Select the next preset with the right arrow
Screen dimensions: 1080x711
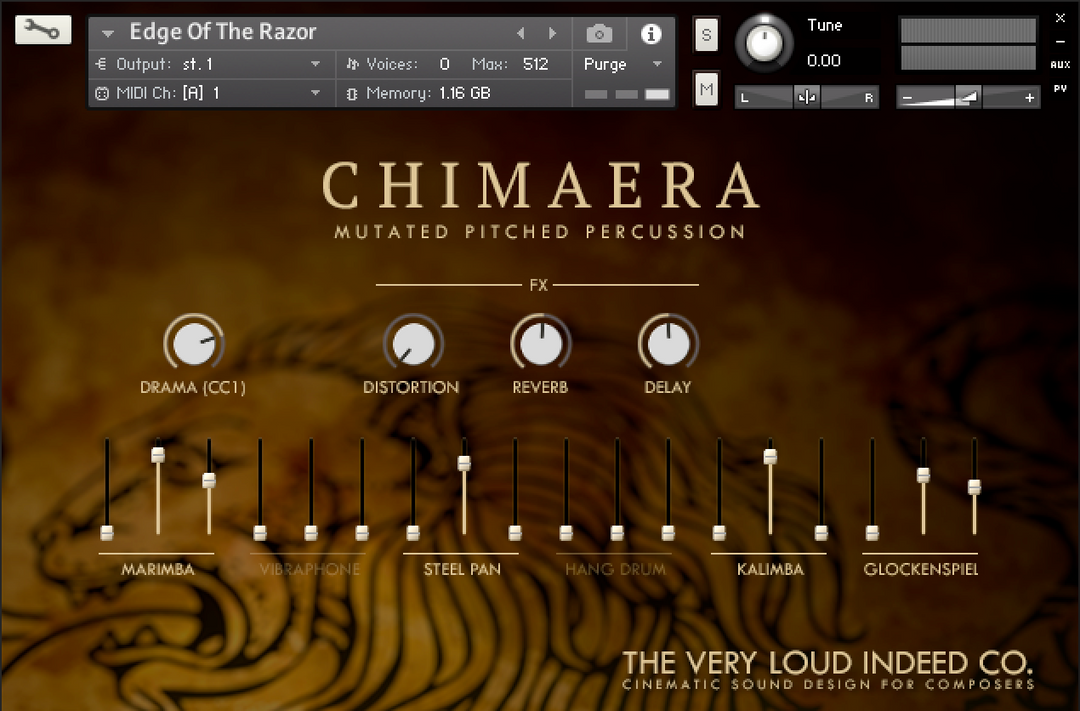pyautogui.click(x=552, y=32)
